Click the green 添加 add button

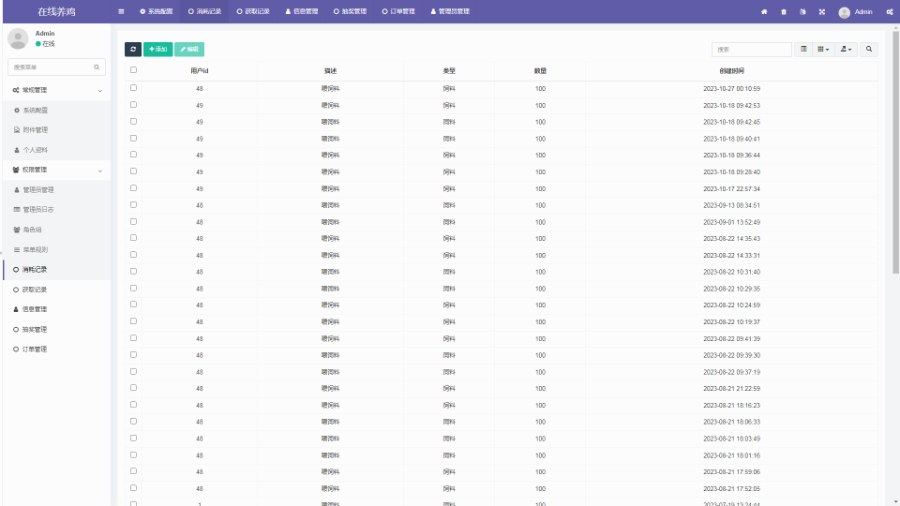coord(158,49)
